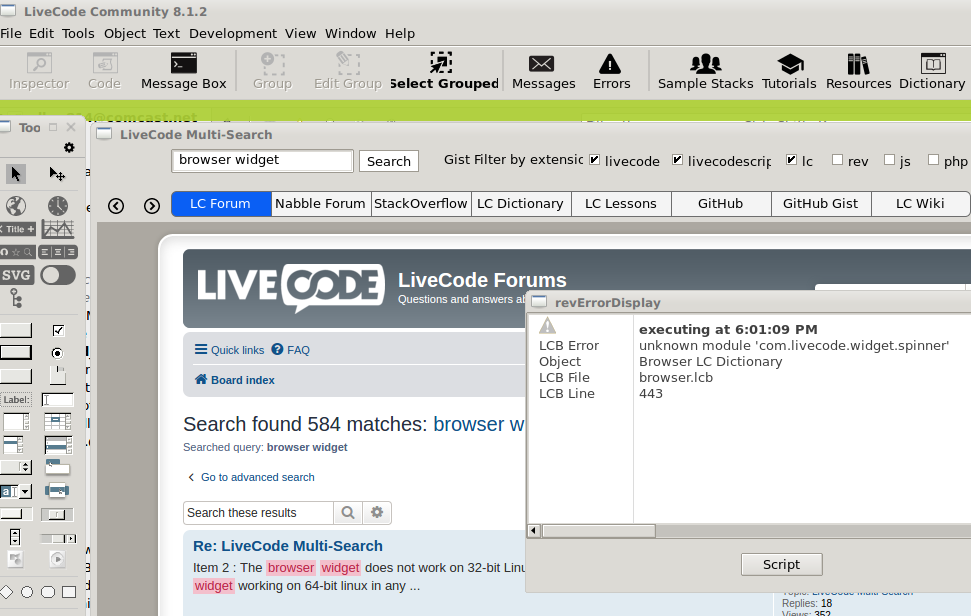Pick the Switch Button widget
This screenshot has width=971, height=616.
pyautogui.click(x=58, y=275)
